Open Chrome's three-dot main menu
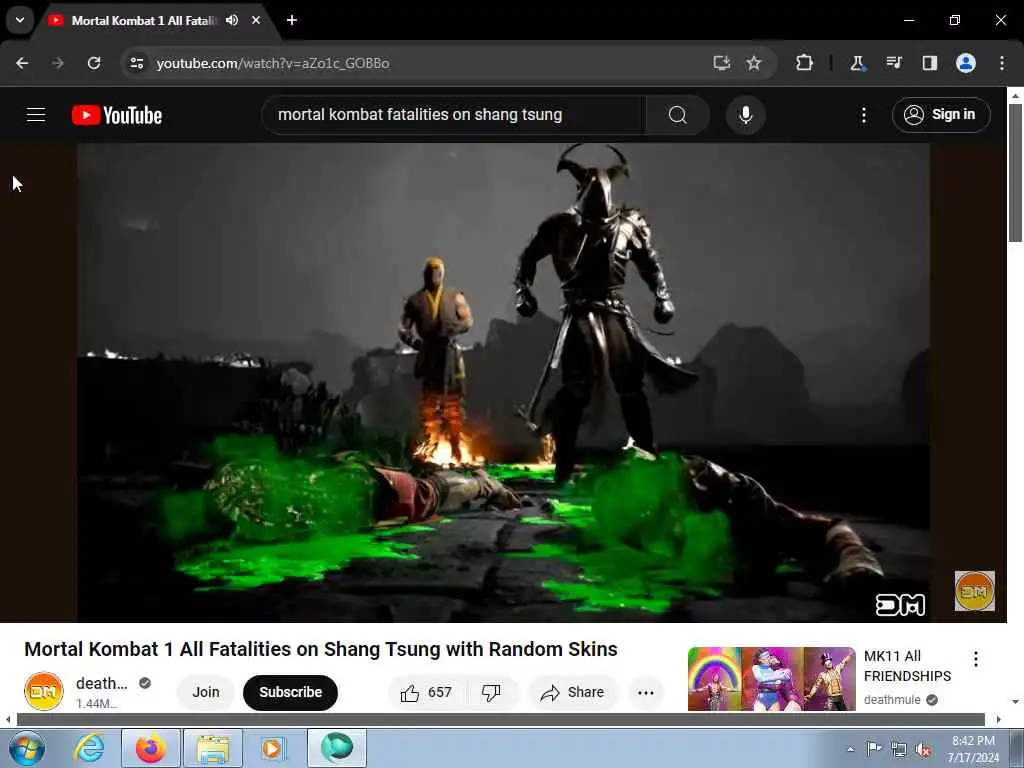1024x768 pixels. pyautogui.click(x=1002, y=63)
